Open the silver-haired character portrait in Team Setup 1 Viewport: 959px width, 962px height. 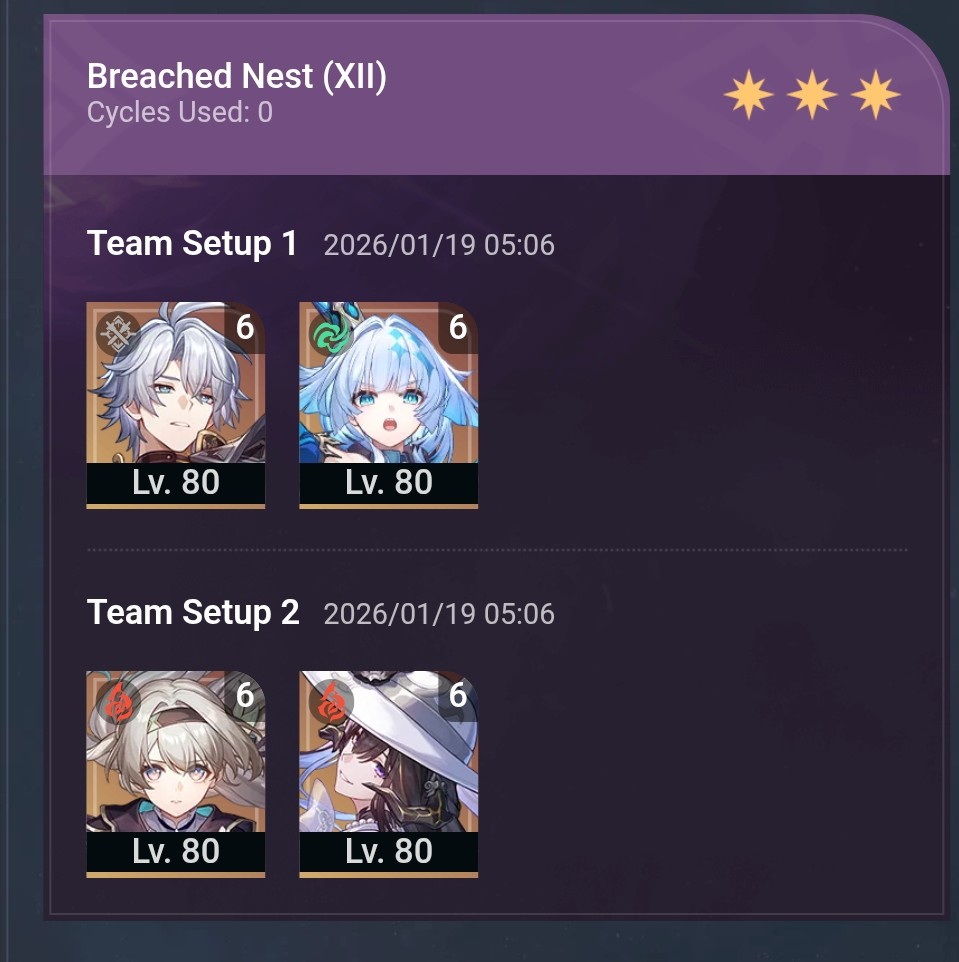[175, 405]
